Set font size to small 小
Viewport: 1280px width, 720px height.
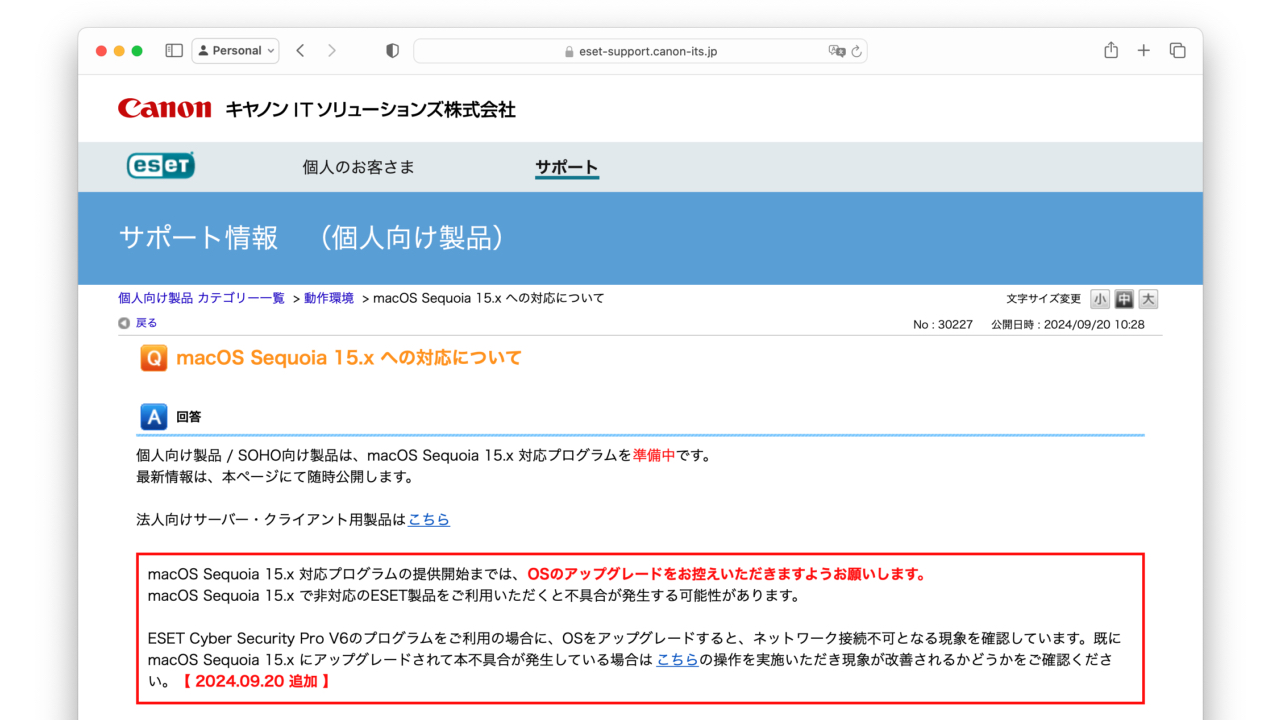click(x=1100, y=299)
